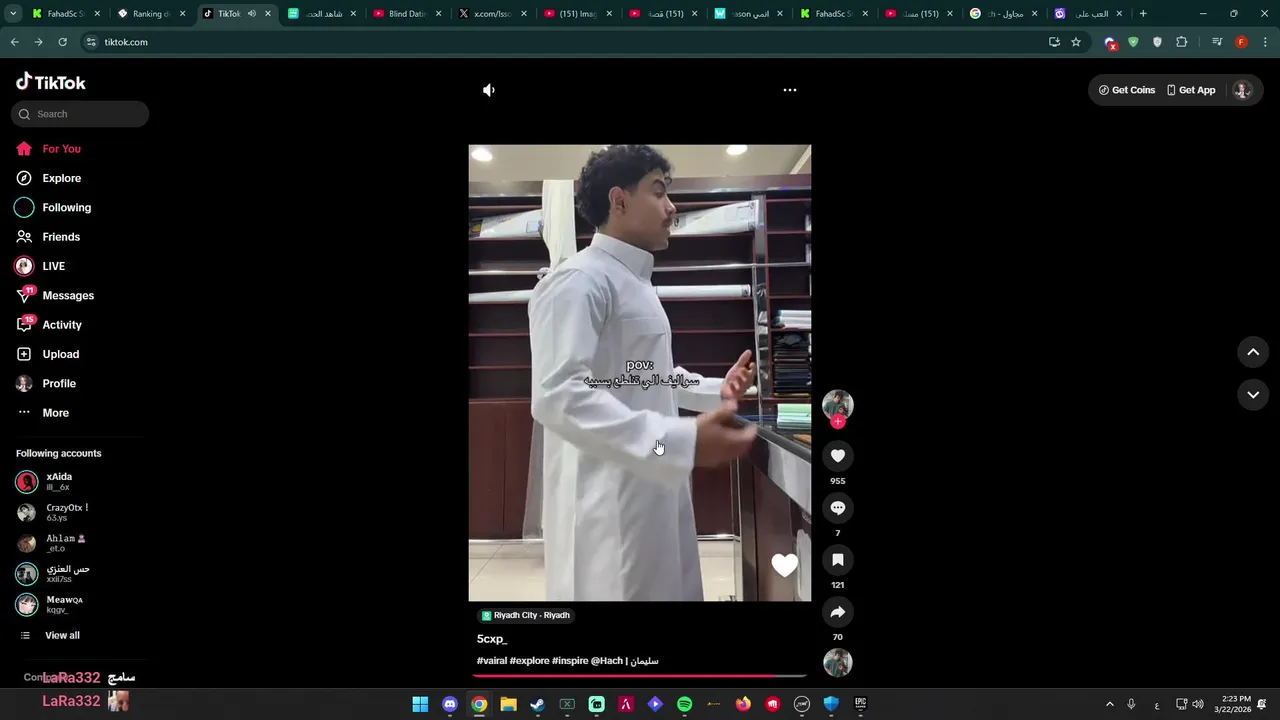The width and height of the screenshot is (1280, 720).
Task: Open File Explorer from the taskbar
Action: click(508, 704)
